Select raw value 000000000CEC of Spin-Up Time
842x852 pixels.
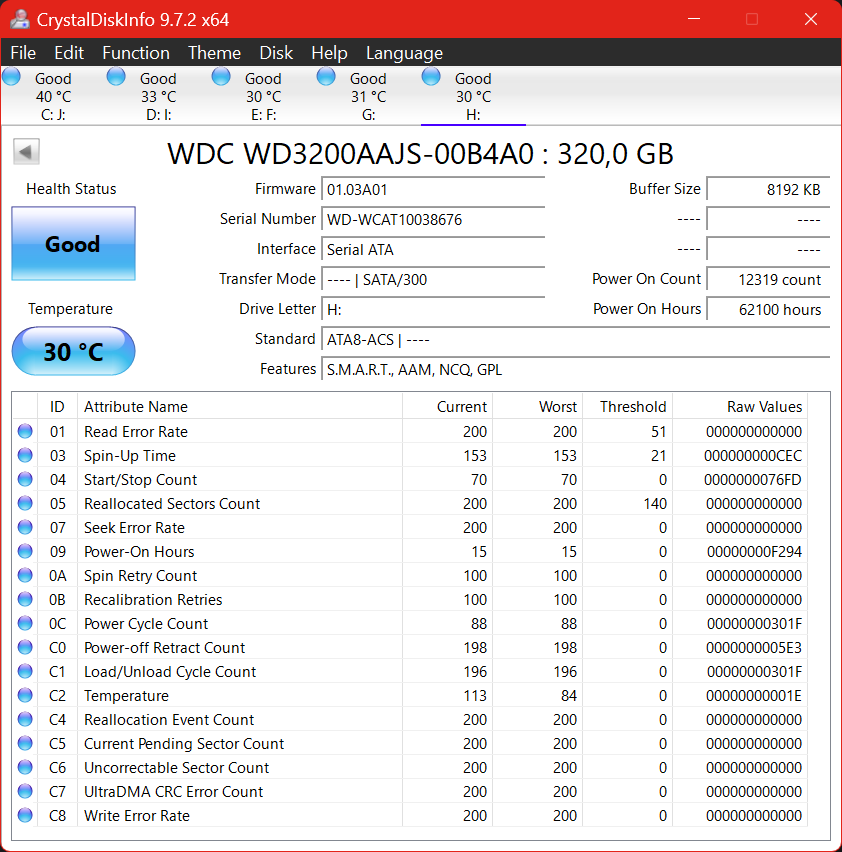[753, 455]
